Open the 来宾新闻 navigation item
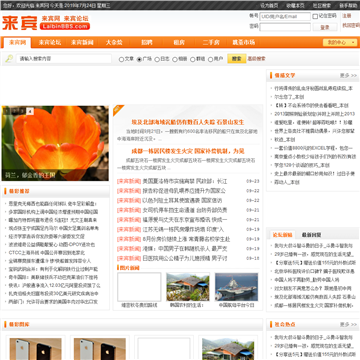 click(82, 43)
